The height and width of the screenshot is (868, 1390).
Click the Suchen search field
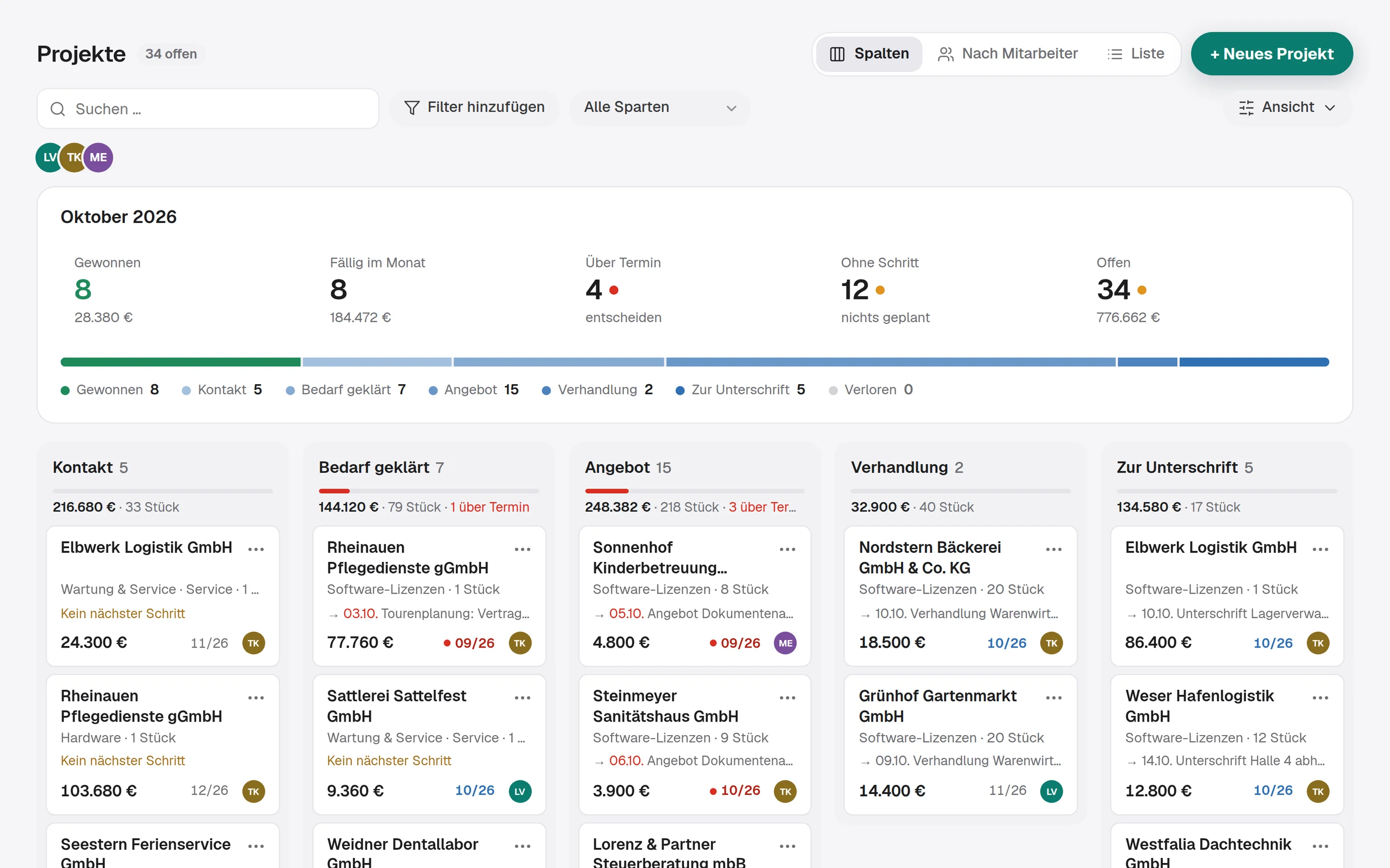208,109
